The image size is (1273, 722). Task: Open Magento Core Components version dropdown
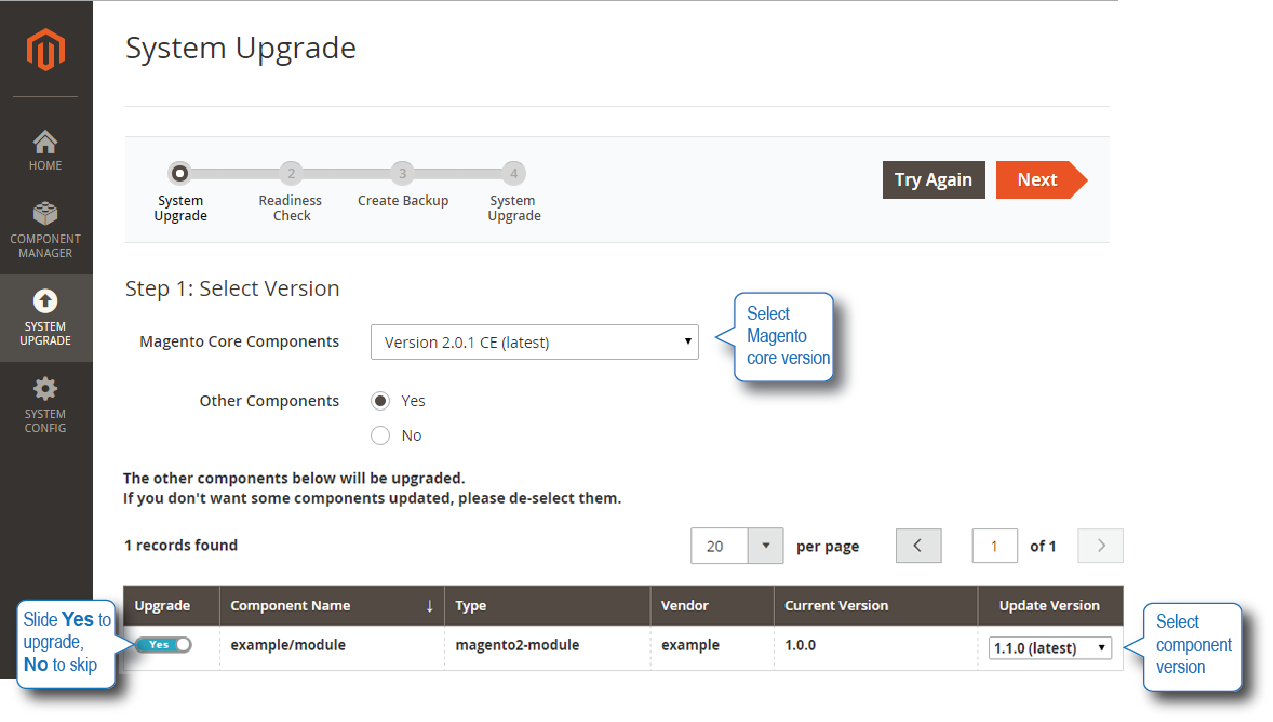pyautogui.click(x=535, y=342)
